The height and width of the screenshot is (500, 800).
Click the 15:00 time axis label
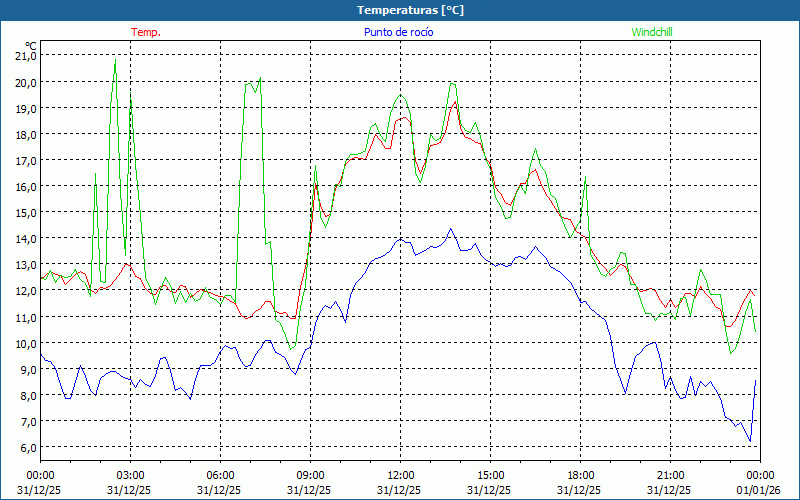[490, 475]
